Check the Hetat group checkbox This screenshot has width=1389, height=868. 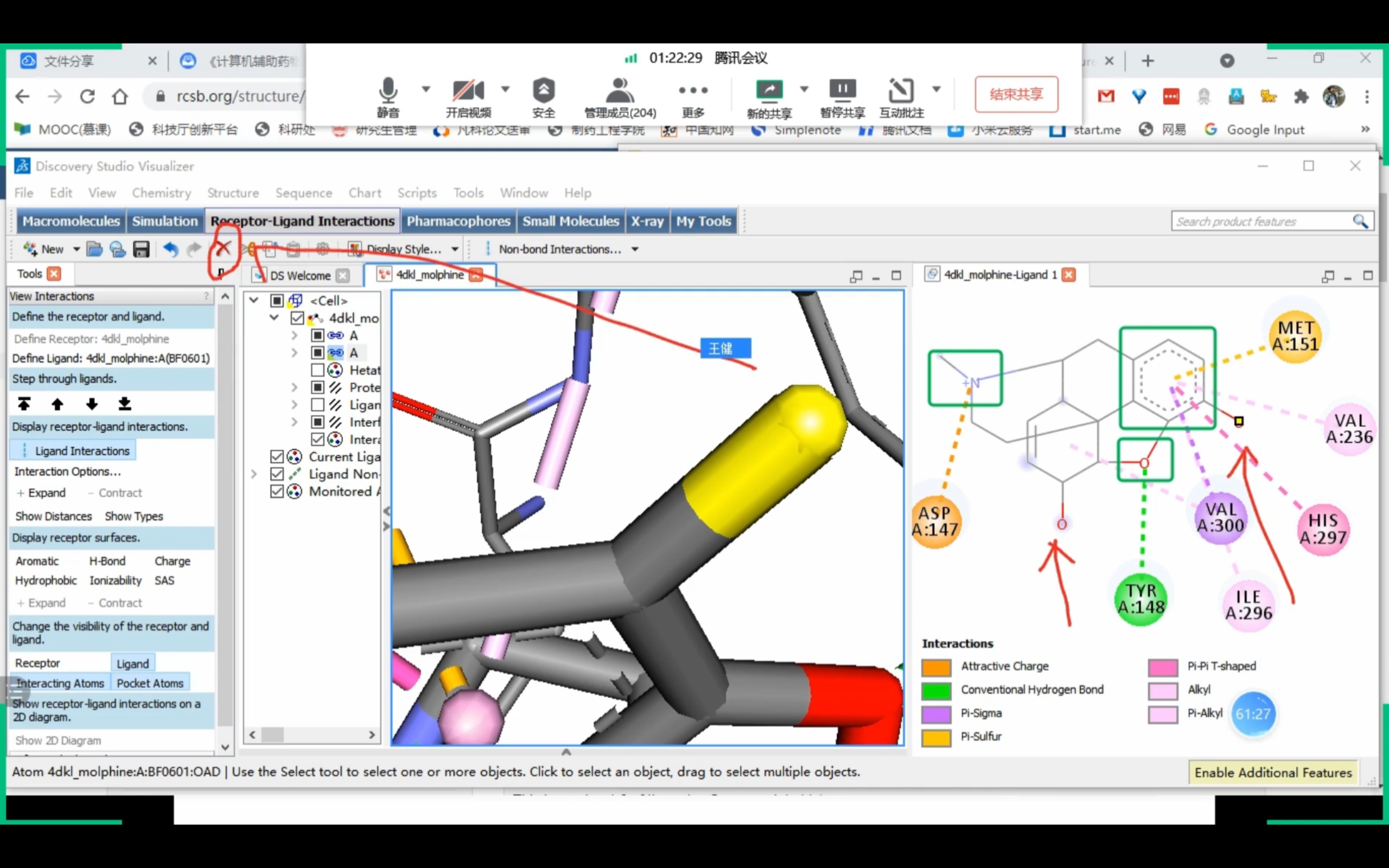[317, 369]
